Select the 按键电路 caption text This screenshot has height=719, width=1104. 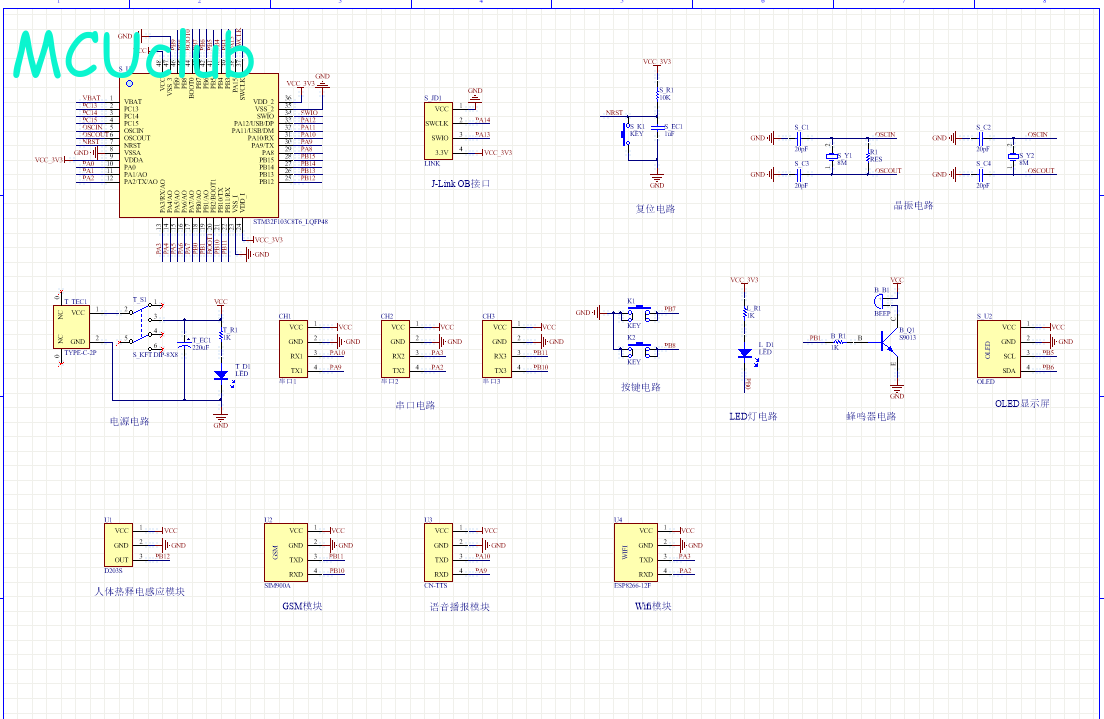click(x=641, y=387)
